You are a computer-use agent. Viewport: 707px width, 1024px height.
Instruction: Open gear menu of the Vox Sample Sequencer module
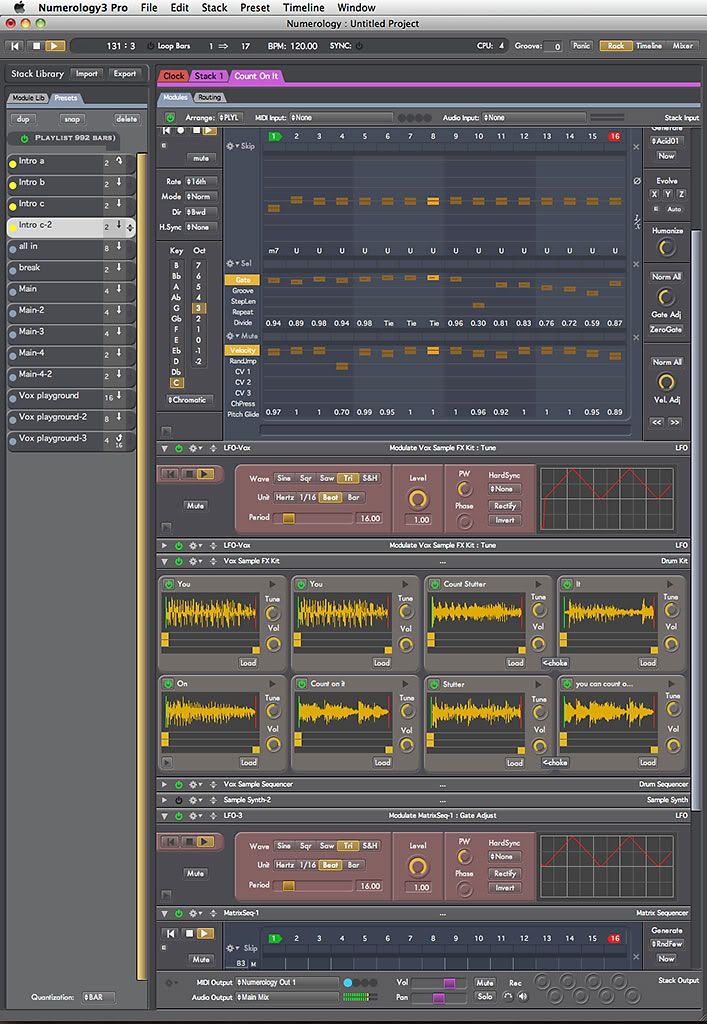pos(195,784)
